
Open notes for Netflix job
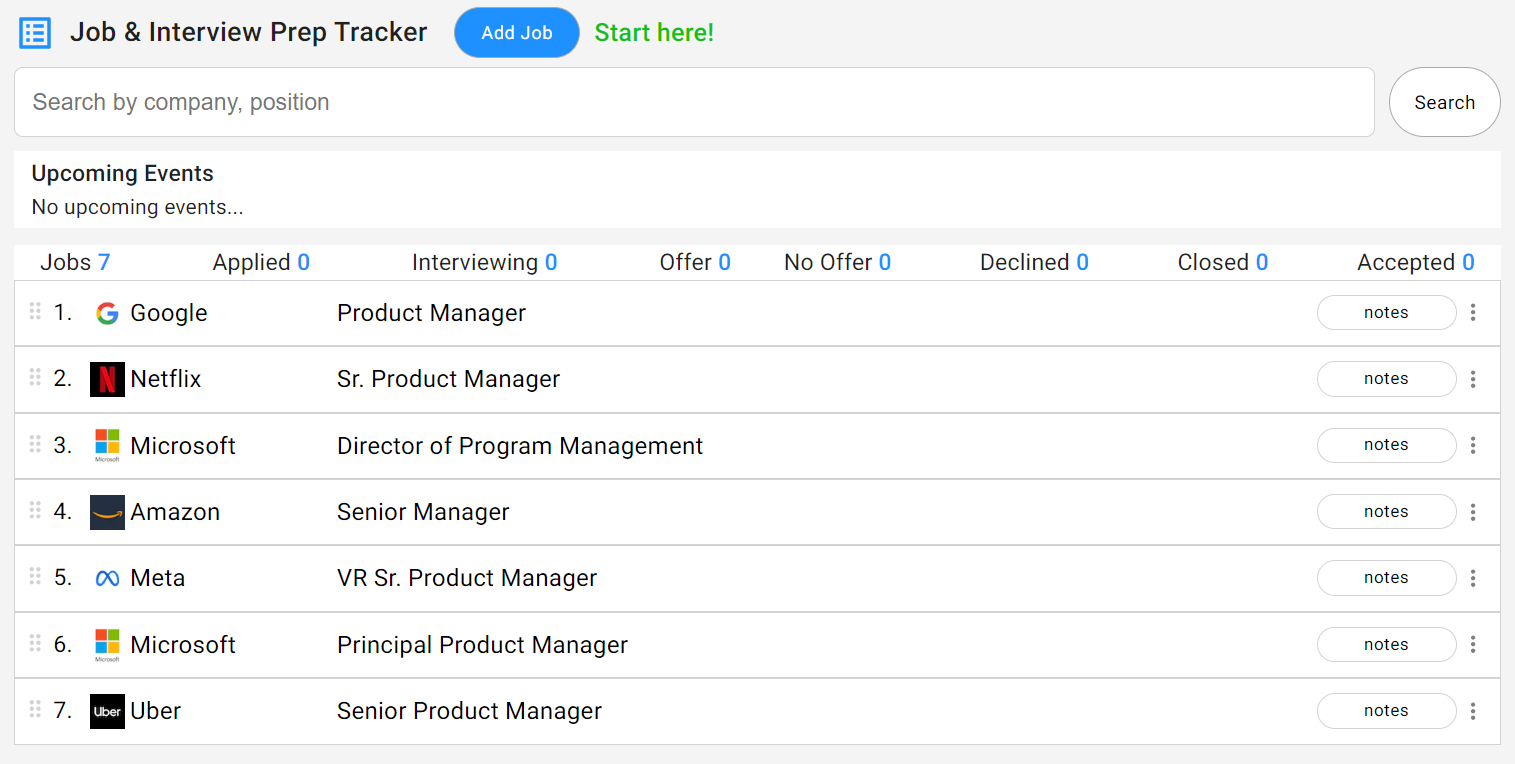pyautogui.click(x=1386, y=379)
